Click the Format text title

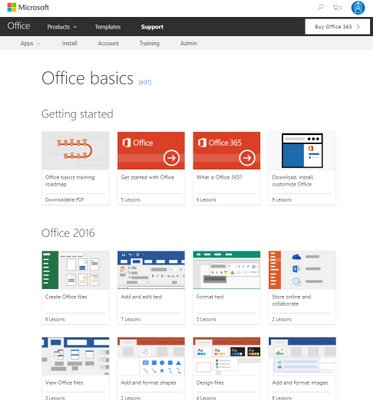tap(210, 297)
